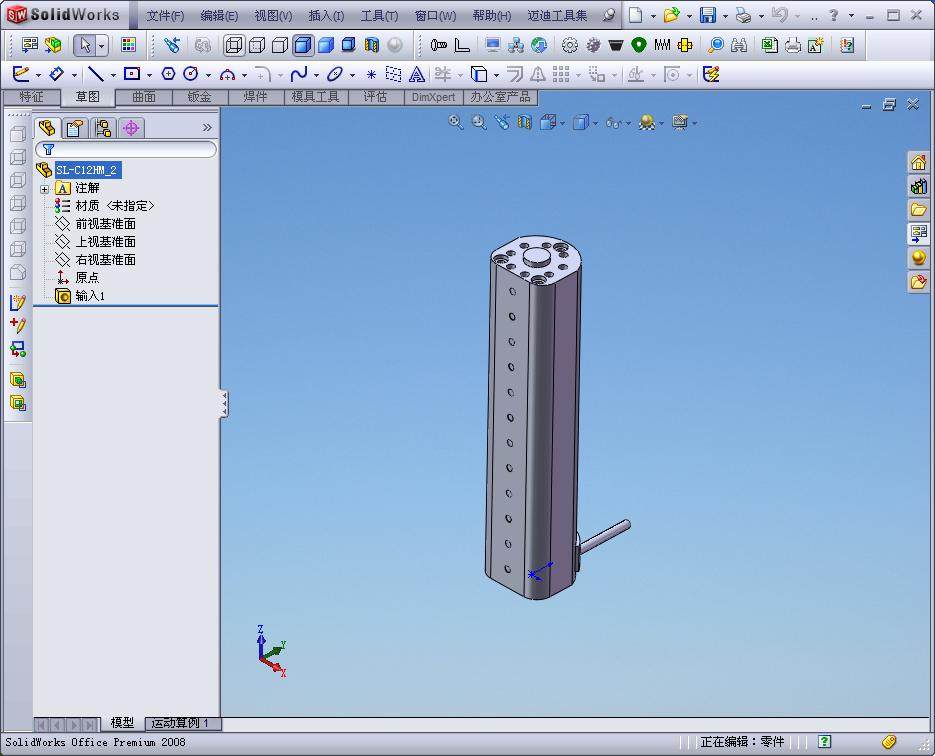935x756 pixels.
Task: Toggle Hidden Lines Removed display style
Action: [x=280, y=45]
